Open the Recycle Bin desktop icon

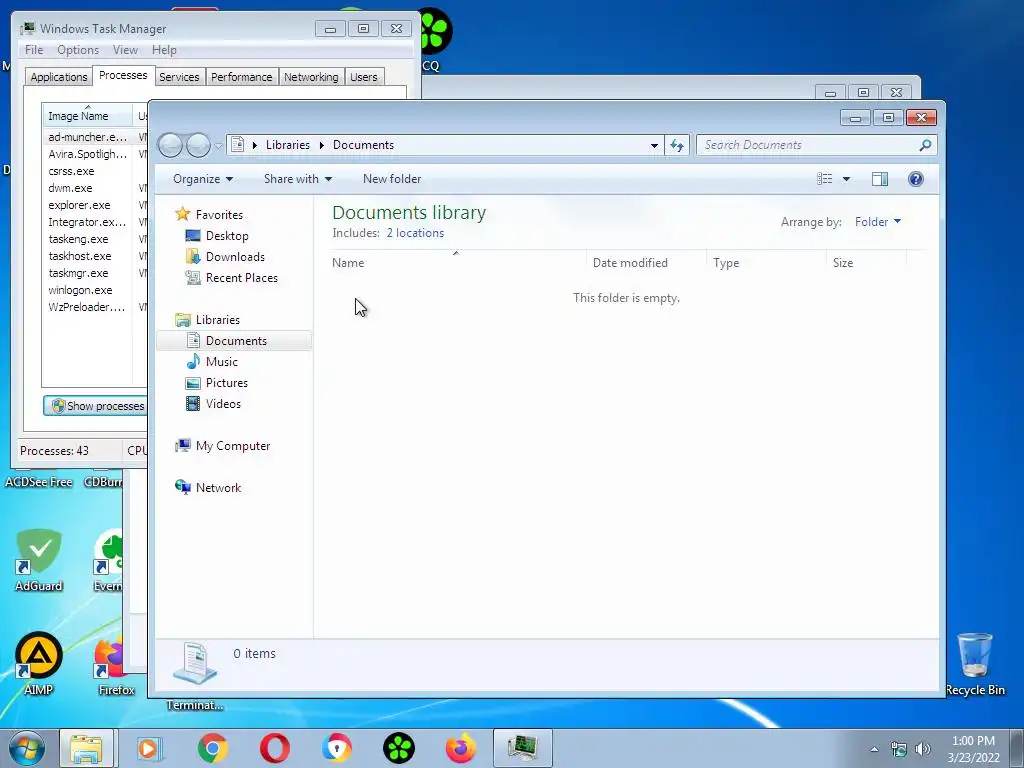[x=975, y=664]
